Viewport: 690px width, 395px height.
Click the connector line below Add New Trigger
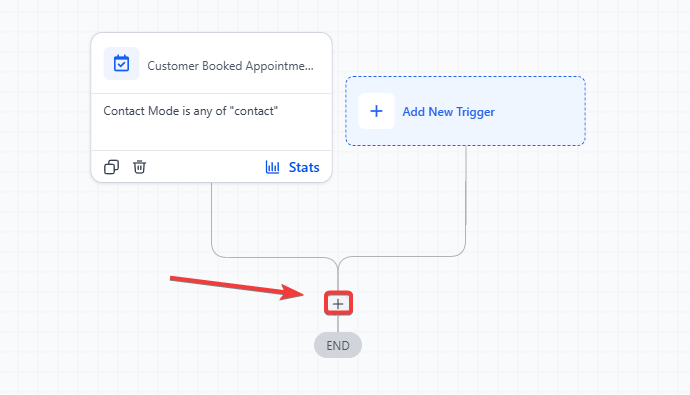click(466, 198)
